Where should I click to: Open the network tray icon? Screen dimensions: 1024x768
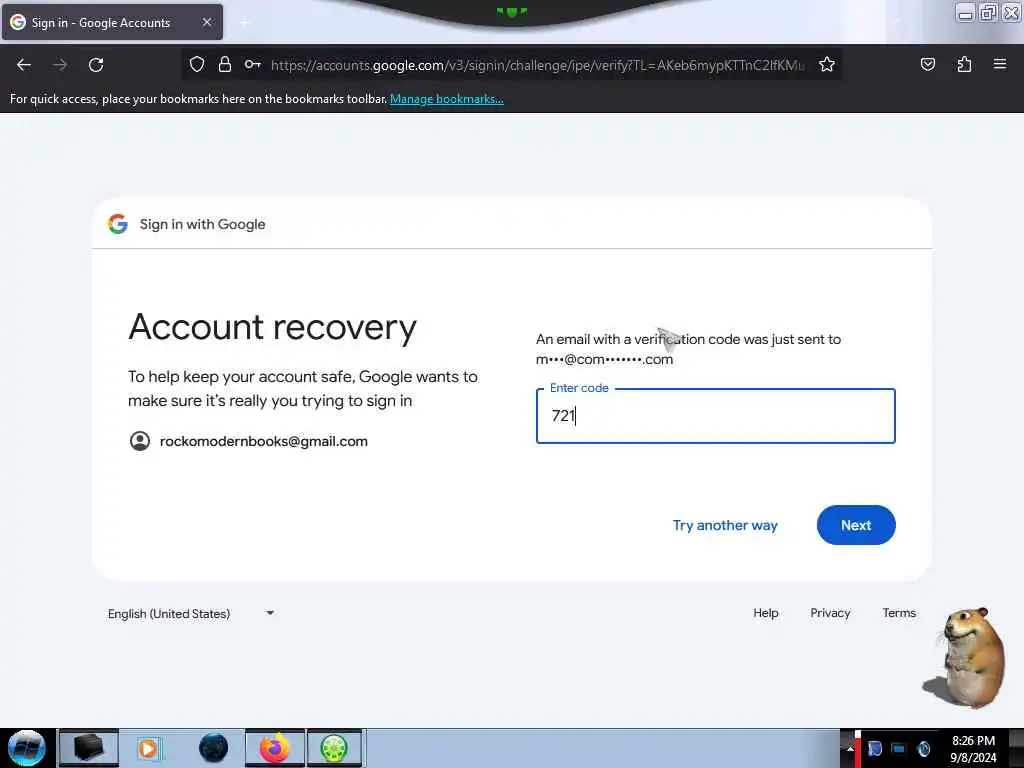pyautogui.click(x=899, y=748)
